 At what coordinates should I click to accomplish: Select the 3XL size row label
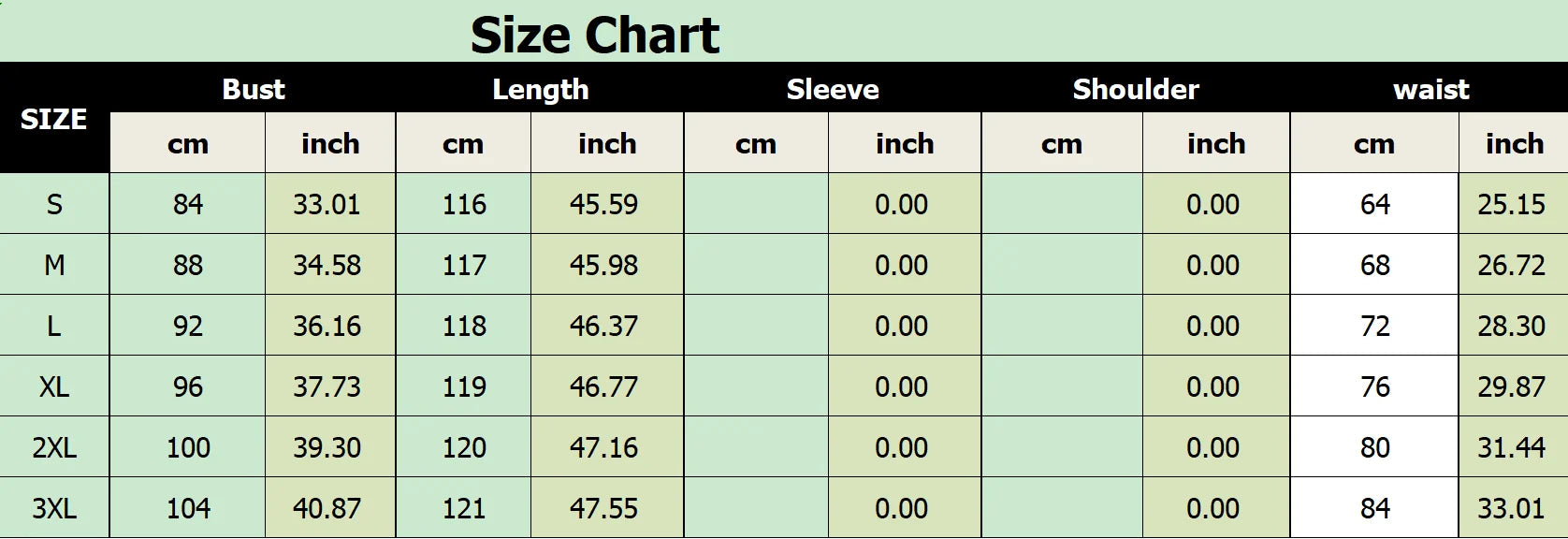click(54, 508)
